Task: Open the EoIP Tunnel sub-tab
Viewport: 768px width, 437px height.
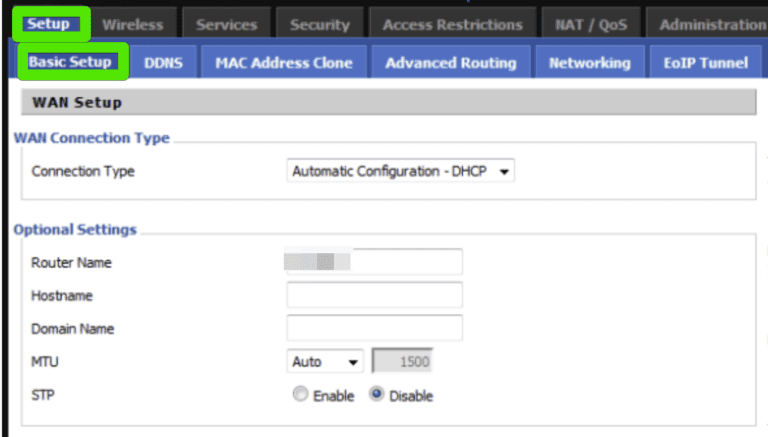Action: 705,62
